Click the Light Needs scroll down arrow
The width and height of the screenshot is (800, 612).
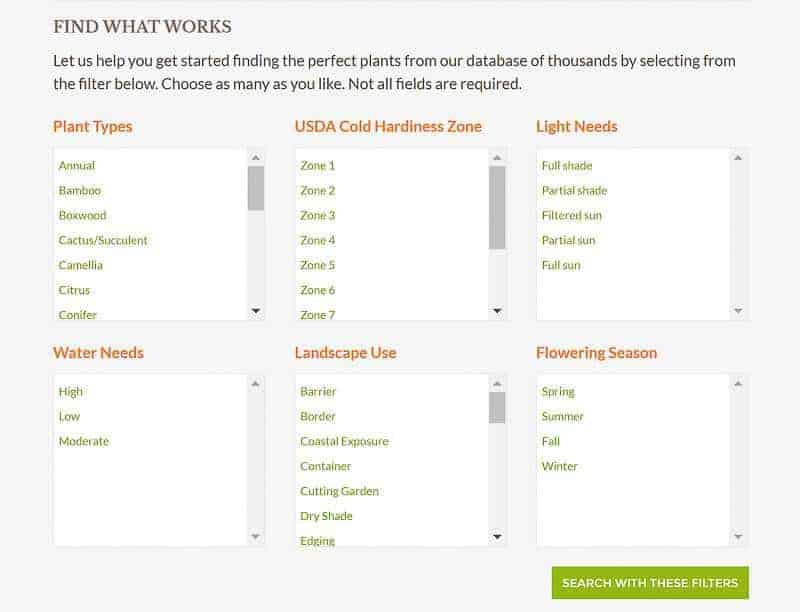coord(738,311)
